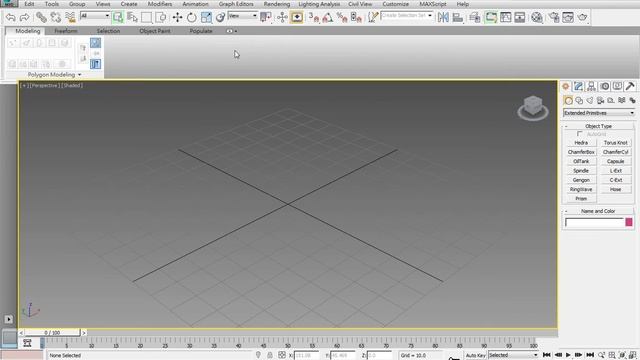The image size is (640, 360).
Task: Open the Motion panel tab icon
Action: point(604,86)
